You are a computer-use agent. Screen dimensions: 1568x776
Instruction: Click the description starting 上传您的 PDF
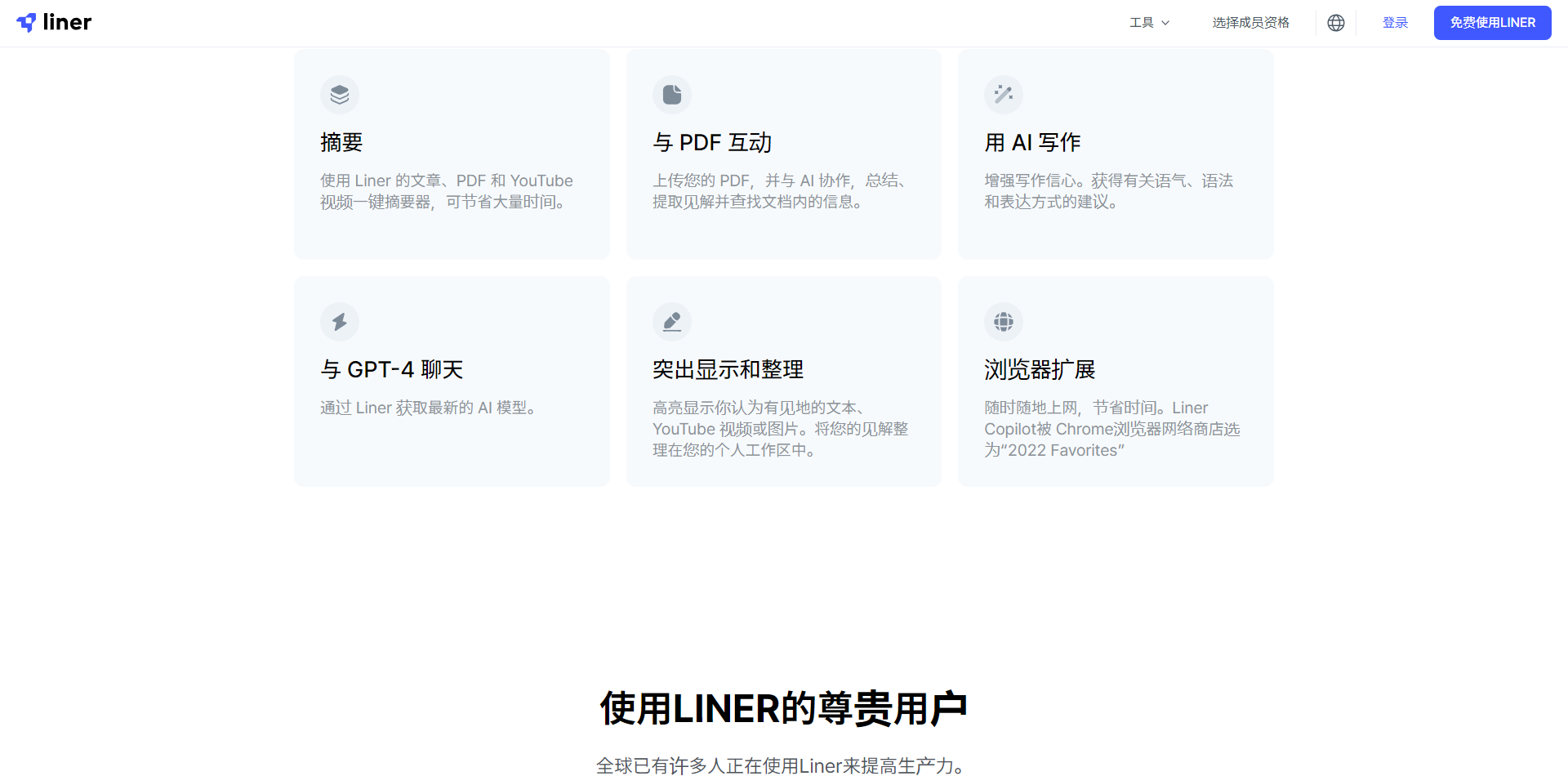tap(782, 191)
